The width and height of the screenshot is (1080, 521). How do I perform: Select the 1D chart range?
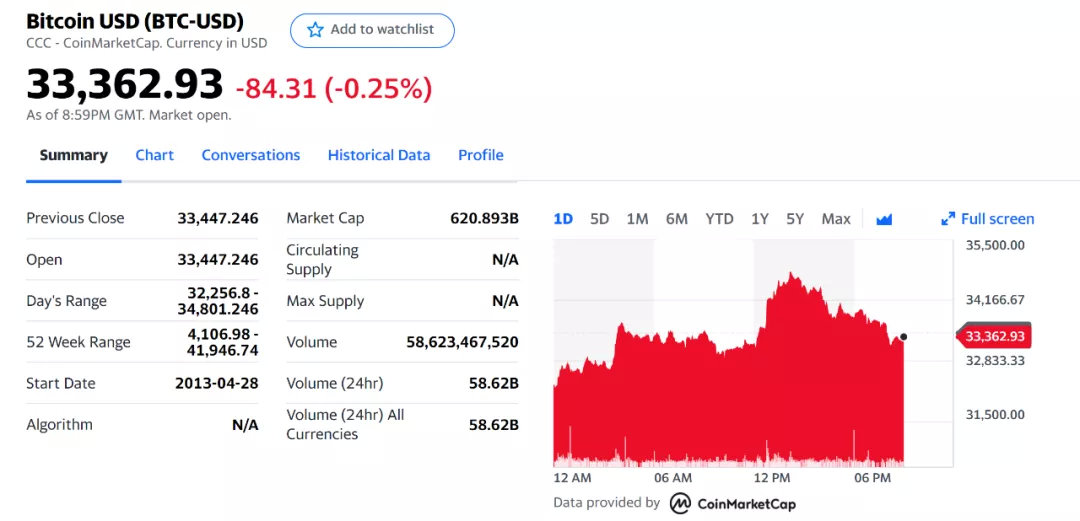point(563,219)
